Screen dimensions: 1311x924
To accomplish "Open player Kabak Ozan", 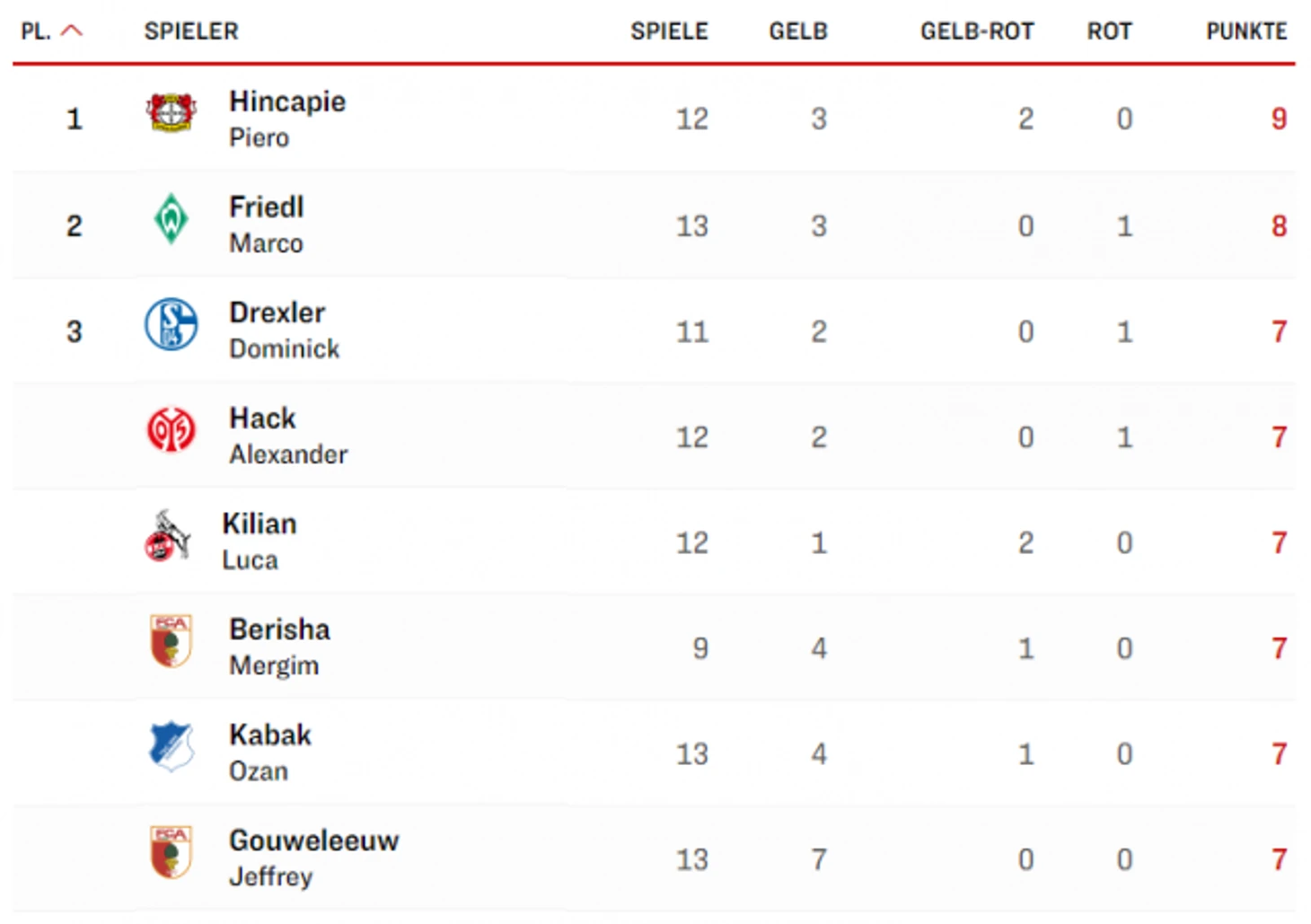I will [270, 752].
